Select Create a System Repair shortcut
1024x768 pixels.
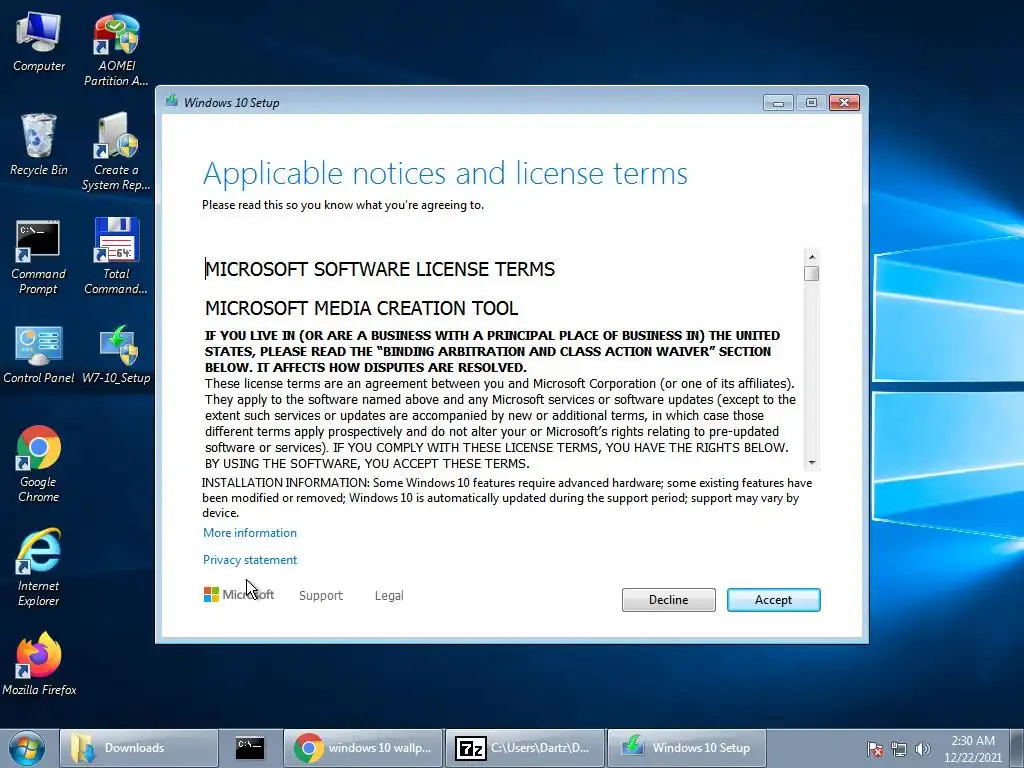[116, 153]
